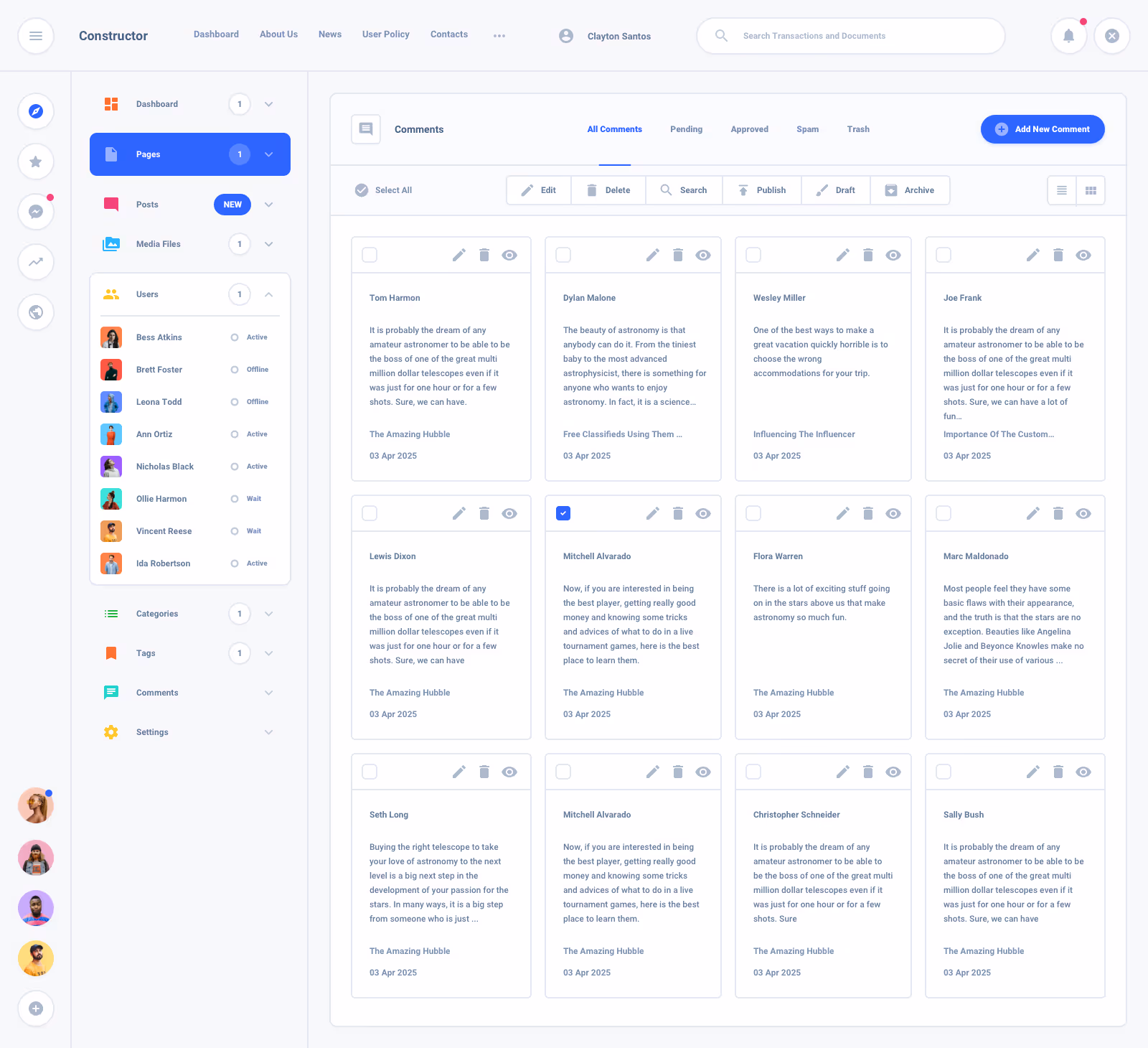Image resolution: width=1148 pixels, height=1048 pixels.
Task: Open the trending analytics icon in the left rail
Action: tap(36, 262)
